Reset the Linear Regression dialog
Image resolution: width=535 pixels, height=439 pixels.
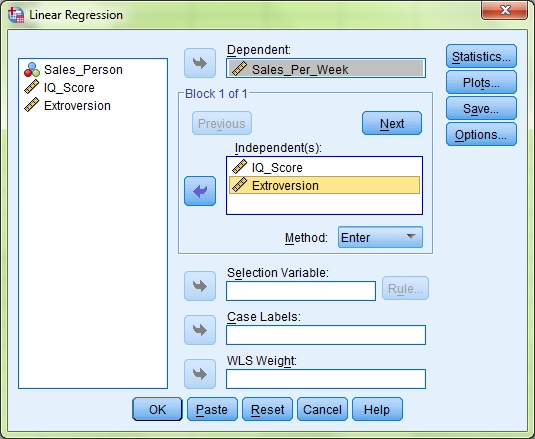click(267, 409)
